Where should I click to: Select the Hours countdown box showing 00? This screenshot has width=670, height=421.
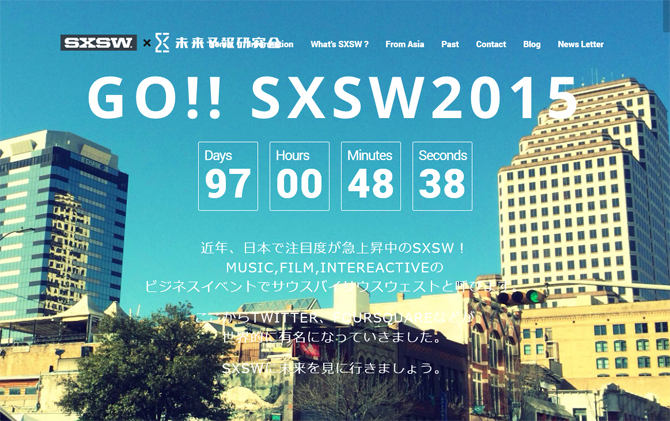[300, 176]
